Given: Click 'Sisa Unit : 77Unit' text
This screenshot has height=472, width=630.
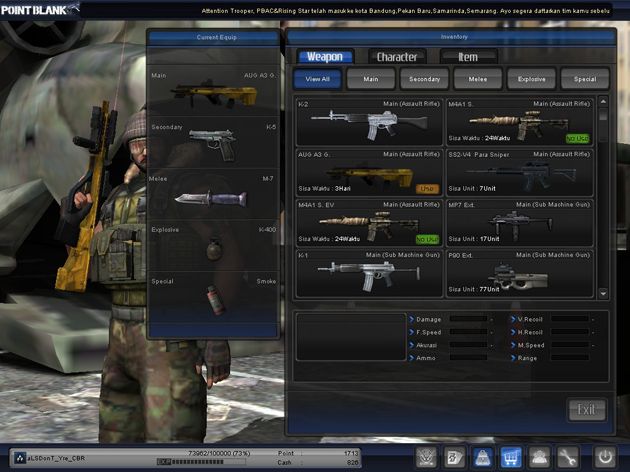Looking at the screenshot, I should tap(474, 289).
